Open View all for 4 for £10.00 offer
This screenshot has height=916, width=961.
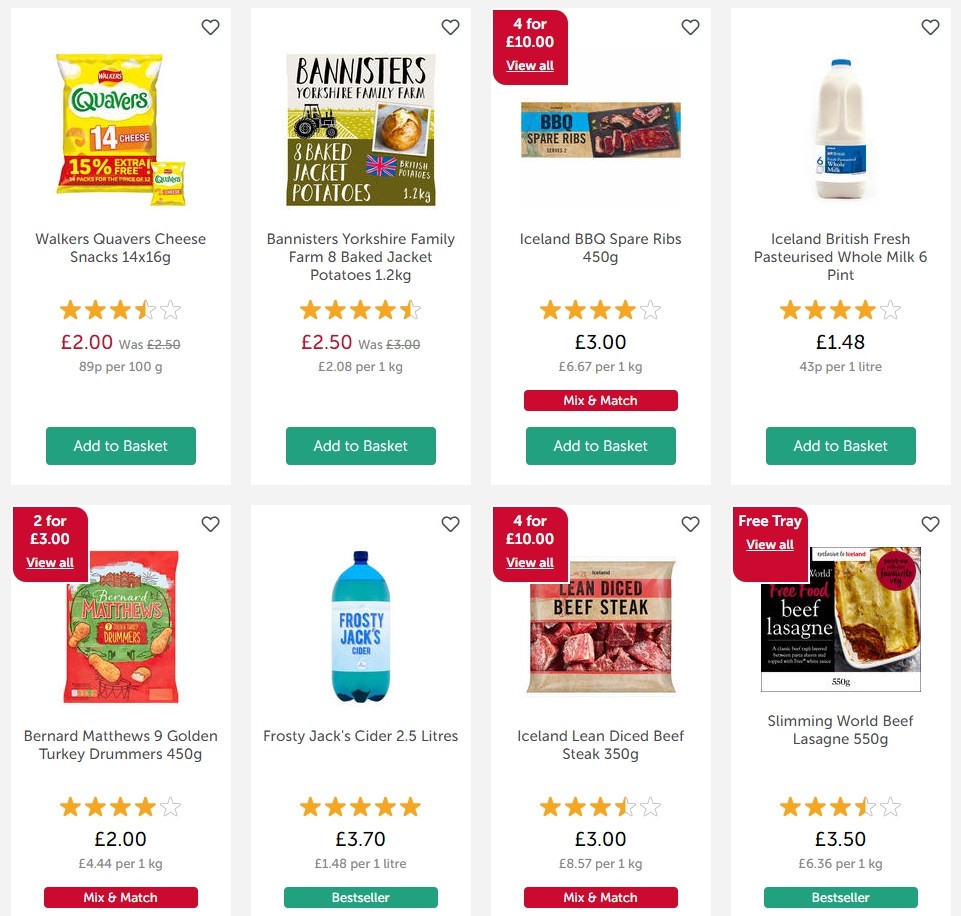click(529, 65)
